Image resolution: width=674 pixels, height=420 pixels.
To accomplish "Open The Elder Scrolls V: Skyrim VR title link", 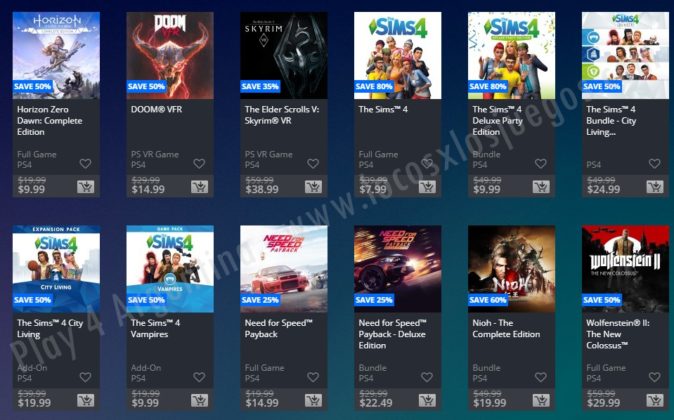I will 282,115.
